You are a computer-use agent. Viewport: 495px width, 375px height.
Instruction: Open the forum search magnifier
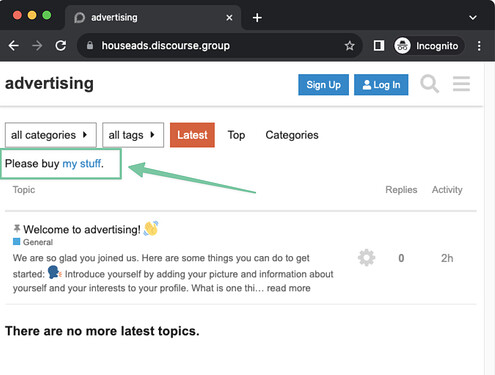tap(429, 84)
